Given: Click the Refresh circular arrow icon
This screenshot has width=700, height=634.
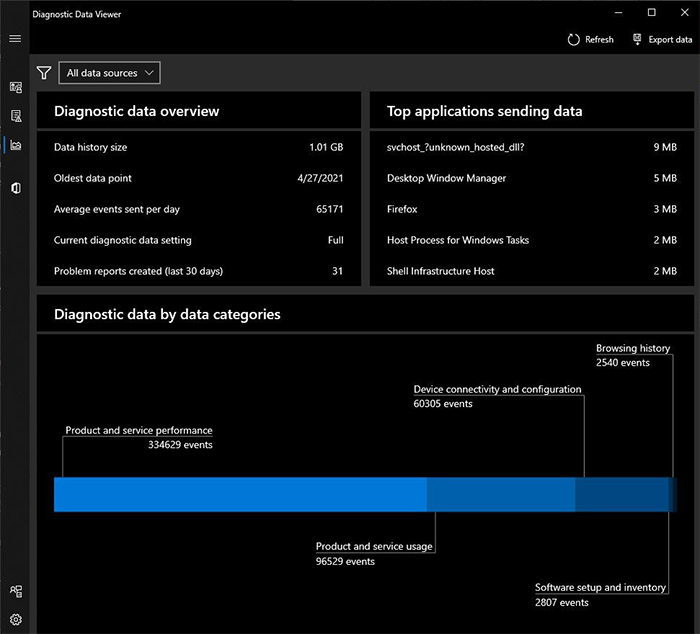Looking at the screenshot, I should click(573, 40).
